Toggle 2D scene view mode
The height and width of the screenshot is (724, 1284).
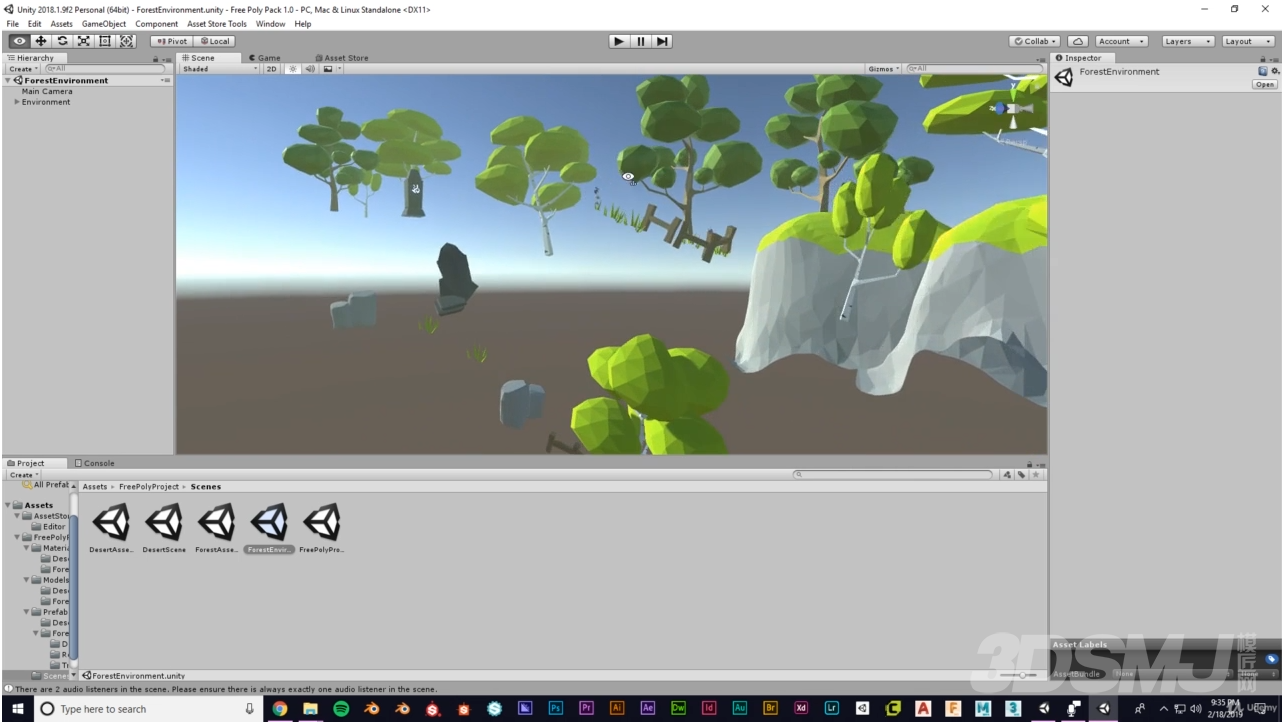coord(271,69)
